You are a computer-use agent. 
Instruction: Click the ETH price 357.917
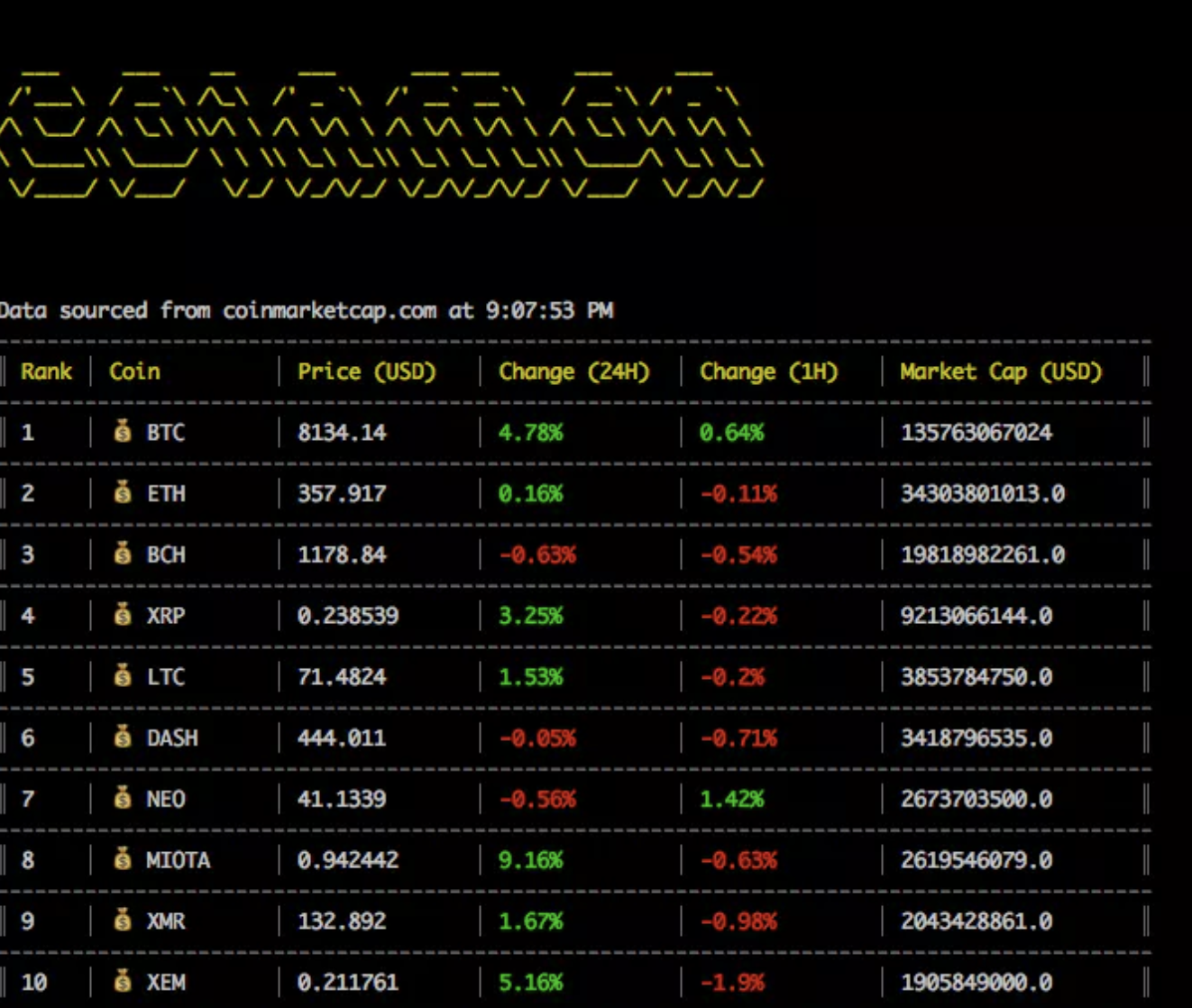(342, 494)
